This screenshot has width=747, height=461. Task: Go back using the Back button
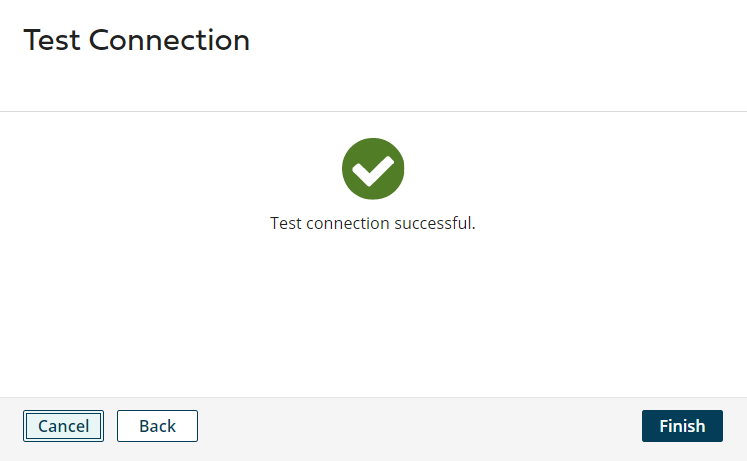(x=157, y=426)
